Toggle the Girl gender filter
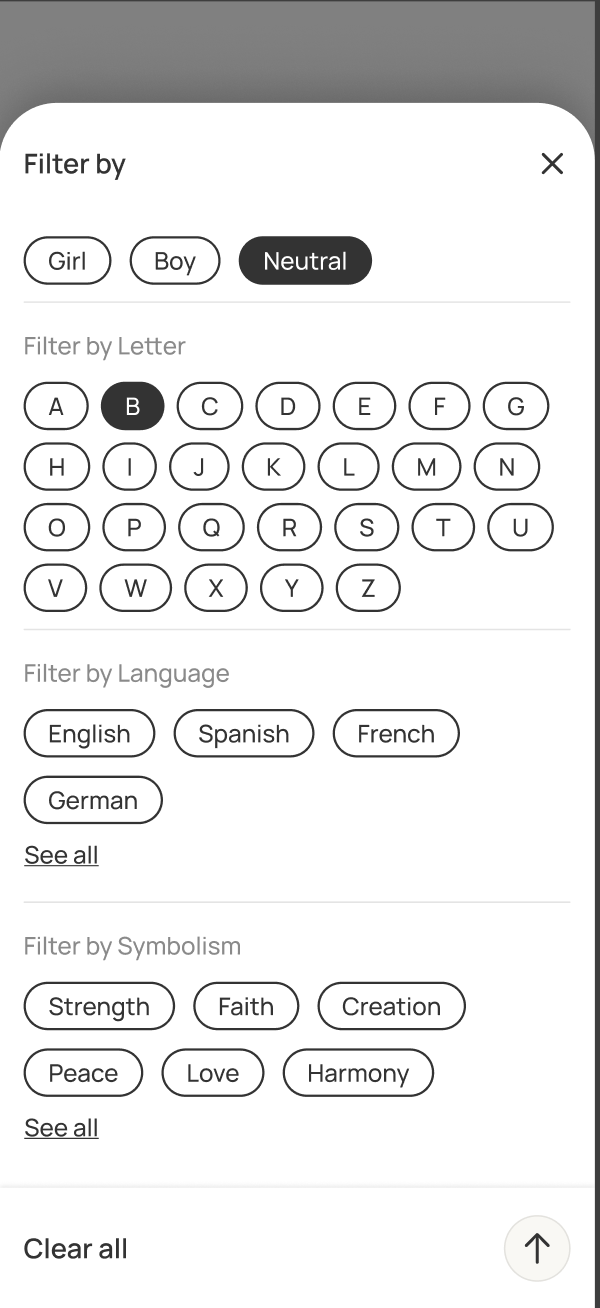Viewport: 600px width, 1308px height. click(67, 261)
